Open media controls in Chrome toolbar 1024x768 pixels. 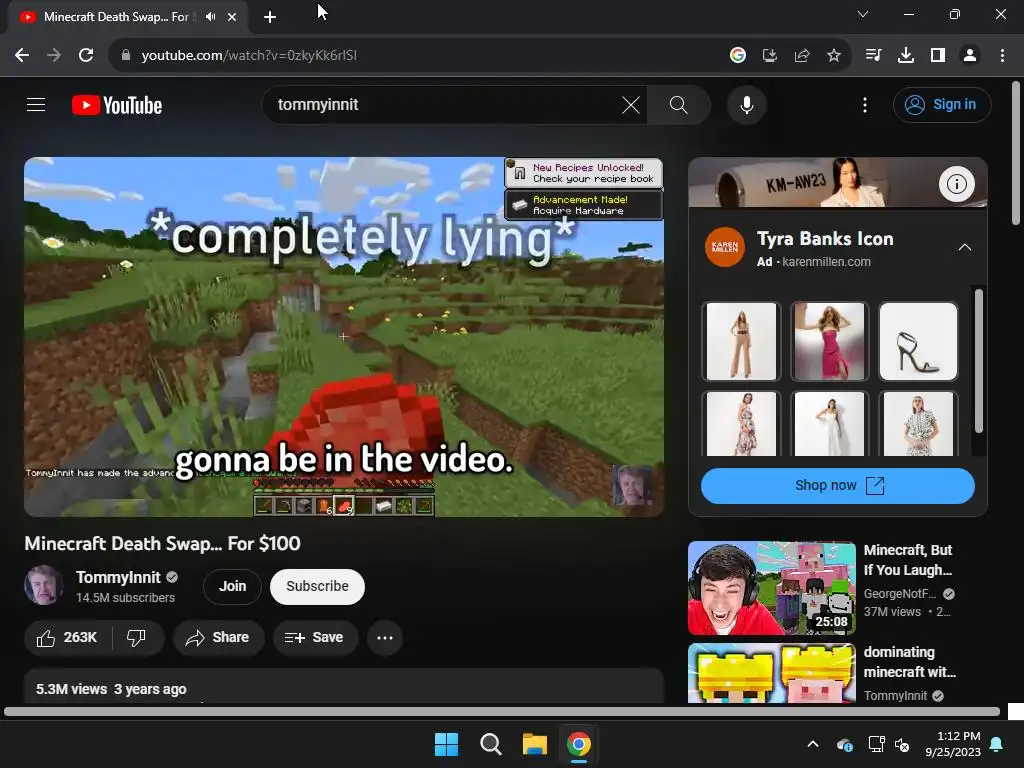[x=873, y=56]
